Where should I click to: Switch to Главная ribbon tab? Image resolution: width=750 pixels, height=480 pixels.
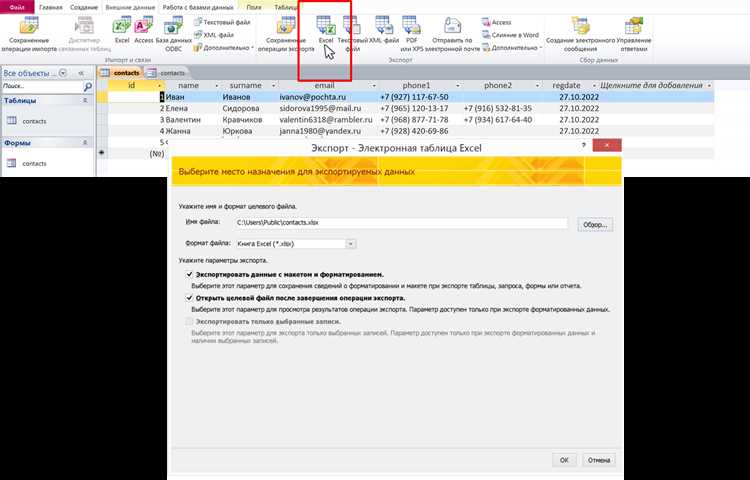pos(51,8)
